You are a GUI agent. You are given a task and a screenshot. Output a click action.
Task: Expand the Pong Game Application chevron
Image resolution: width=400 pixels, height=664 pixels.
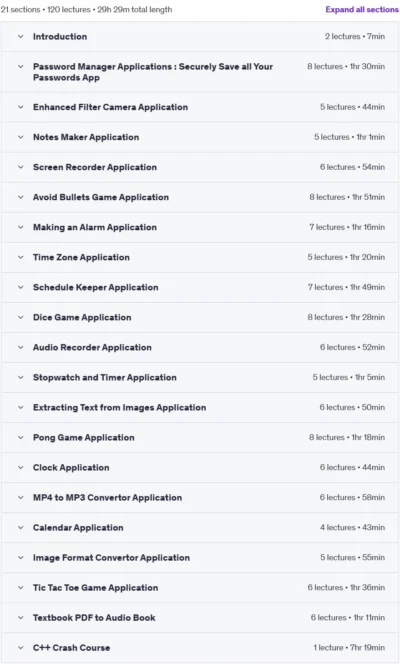point(20,438)
